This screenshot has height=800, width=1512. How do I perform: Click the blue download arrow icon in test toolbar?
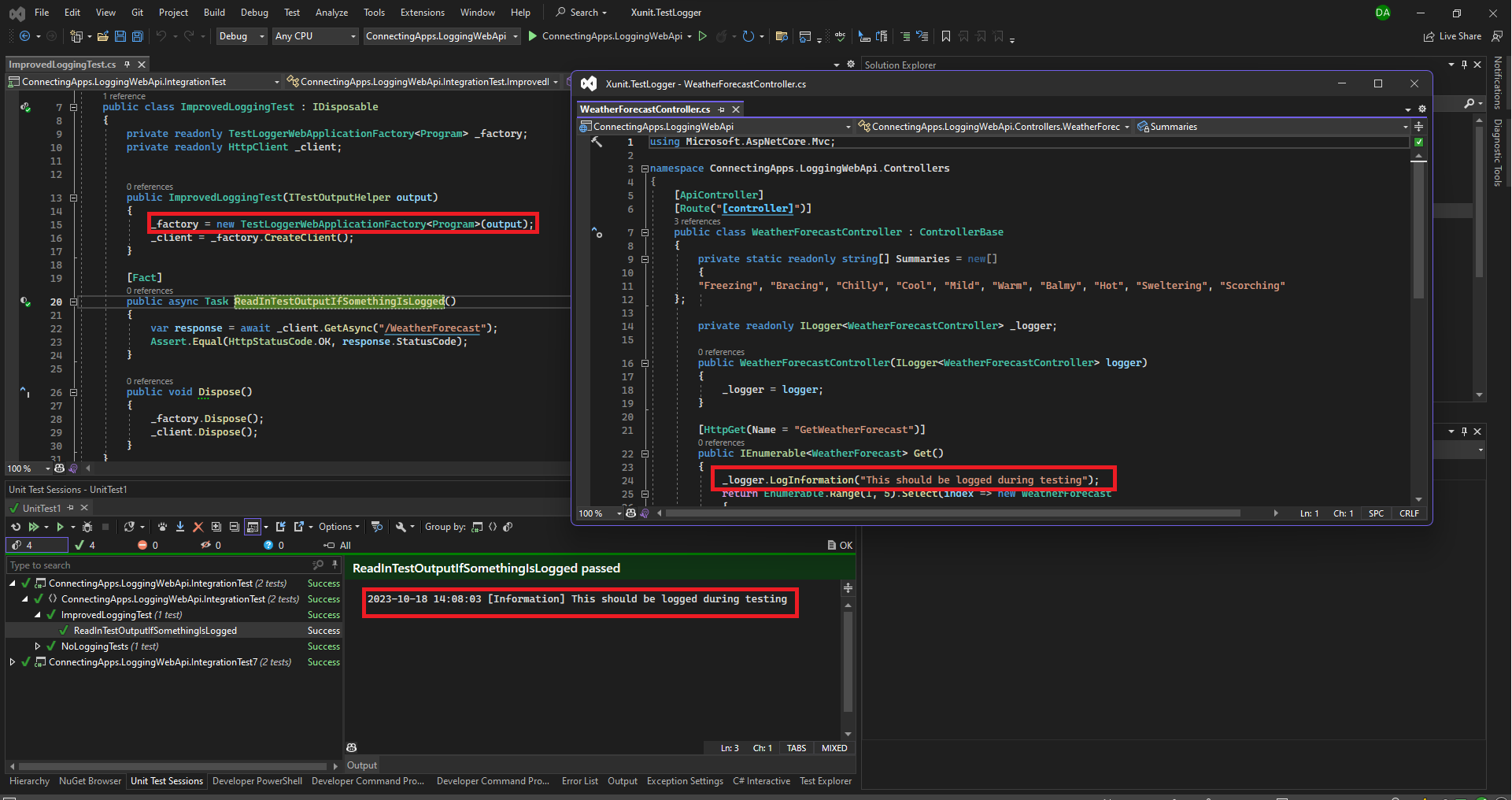click(x=180, y=527)
